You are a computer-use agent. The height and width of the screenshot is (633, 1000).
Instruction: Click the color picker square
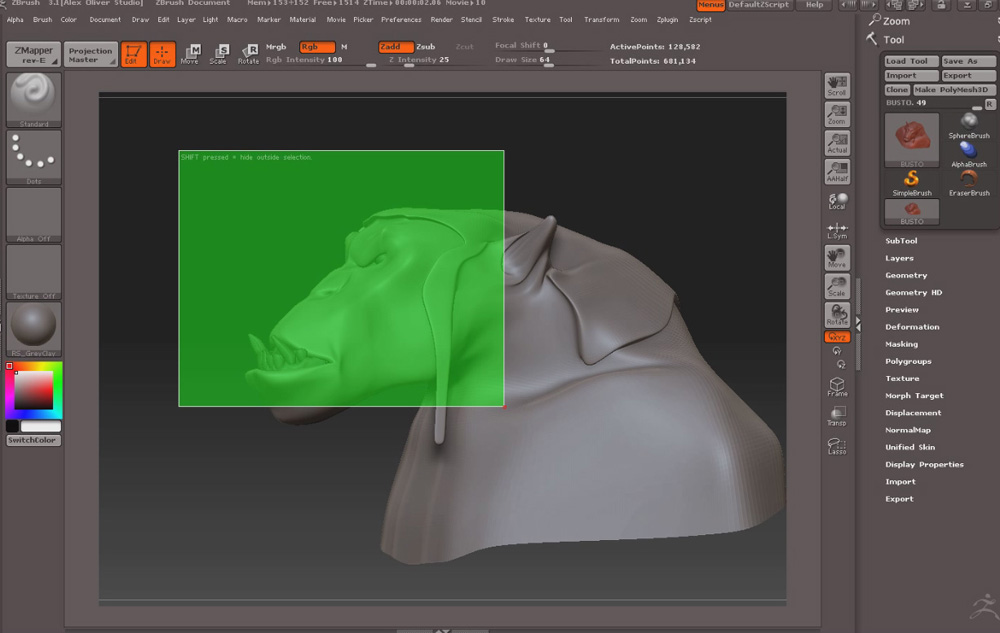click(x=34, y=390)
